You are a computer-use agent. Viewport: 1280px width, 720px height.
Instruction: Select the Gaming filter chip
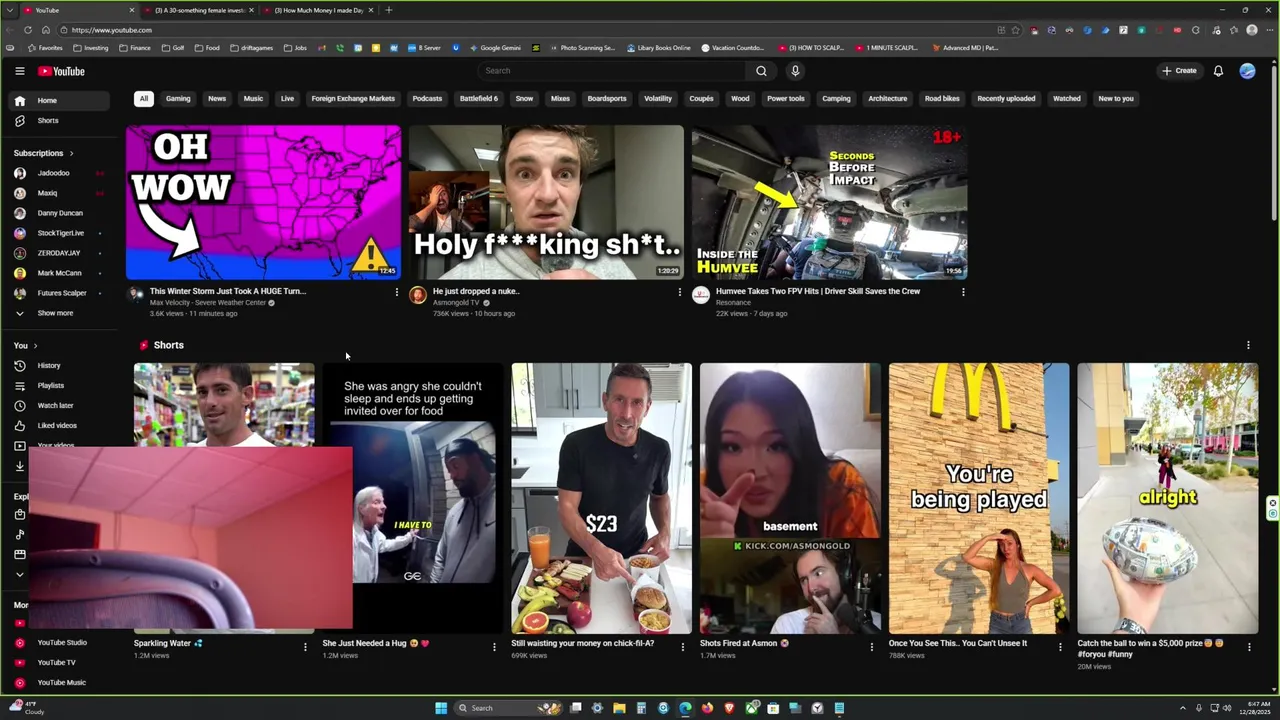click(178, 98)
